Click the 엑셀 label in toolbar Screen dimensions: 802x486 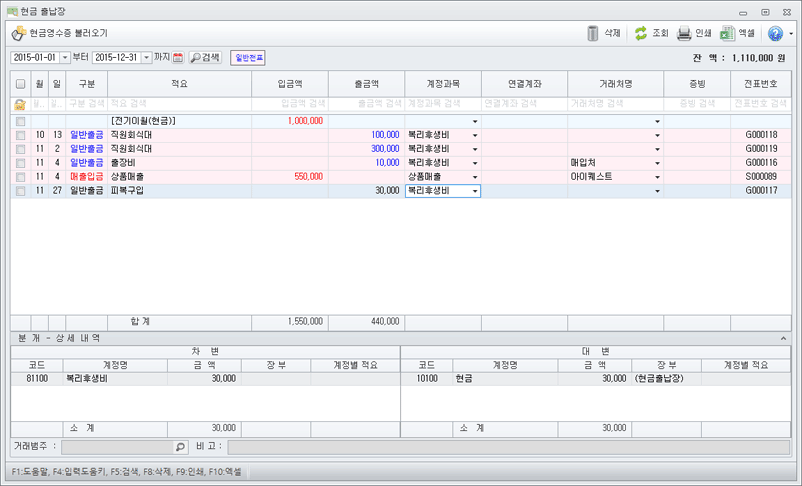point(747,33)
